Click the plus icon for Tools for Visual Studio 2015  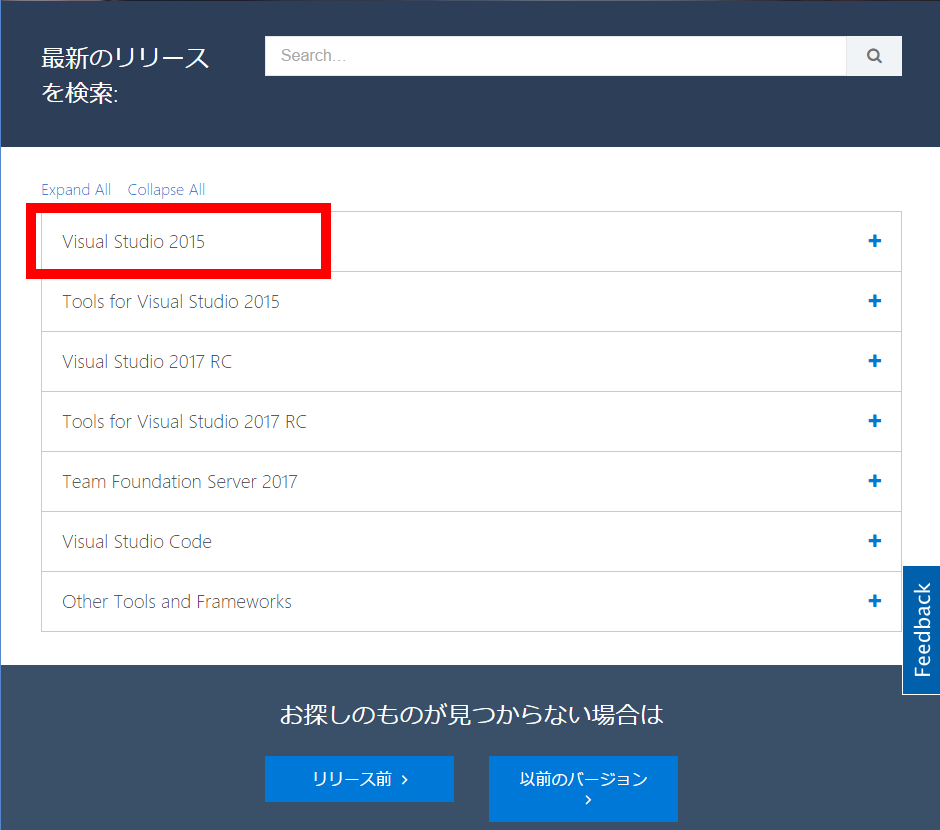(874, 301)
